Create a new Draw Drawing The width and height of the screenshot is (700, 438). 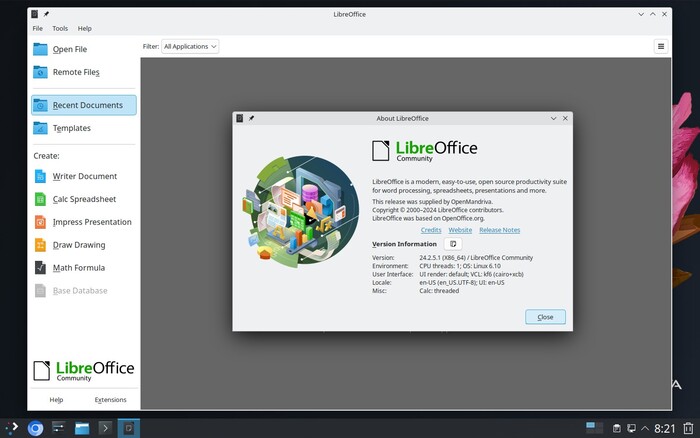tap(70, 245)
